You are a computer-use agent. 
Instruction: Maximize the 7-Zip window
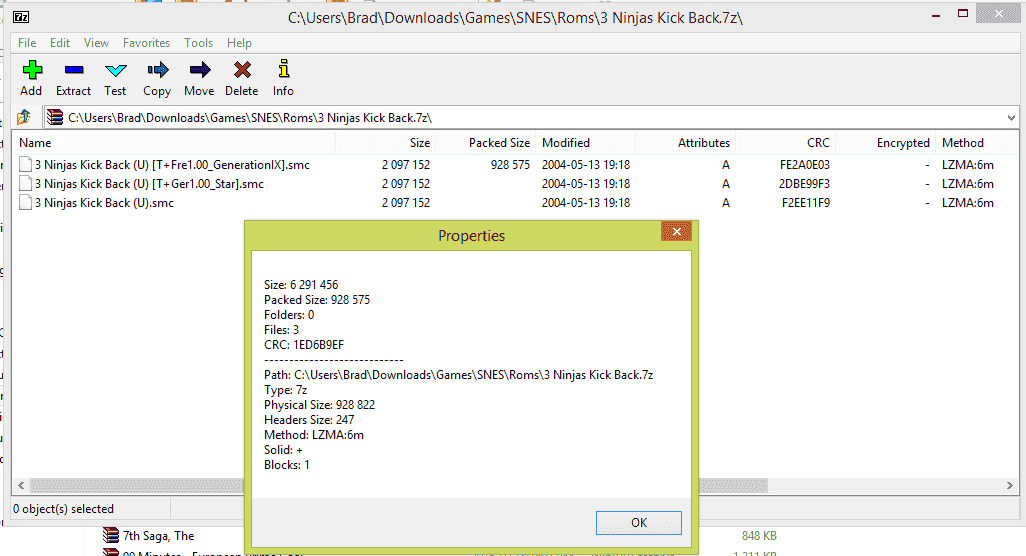point(963,13)
